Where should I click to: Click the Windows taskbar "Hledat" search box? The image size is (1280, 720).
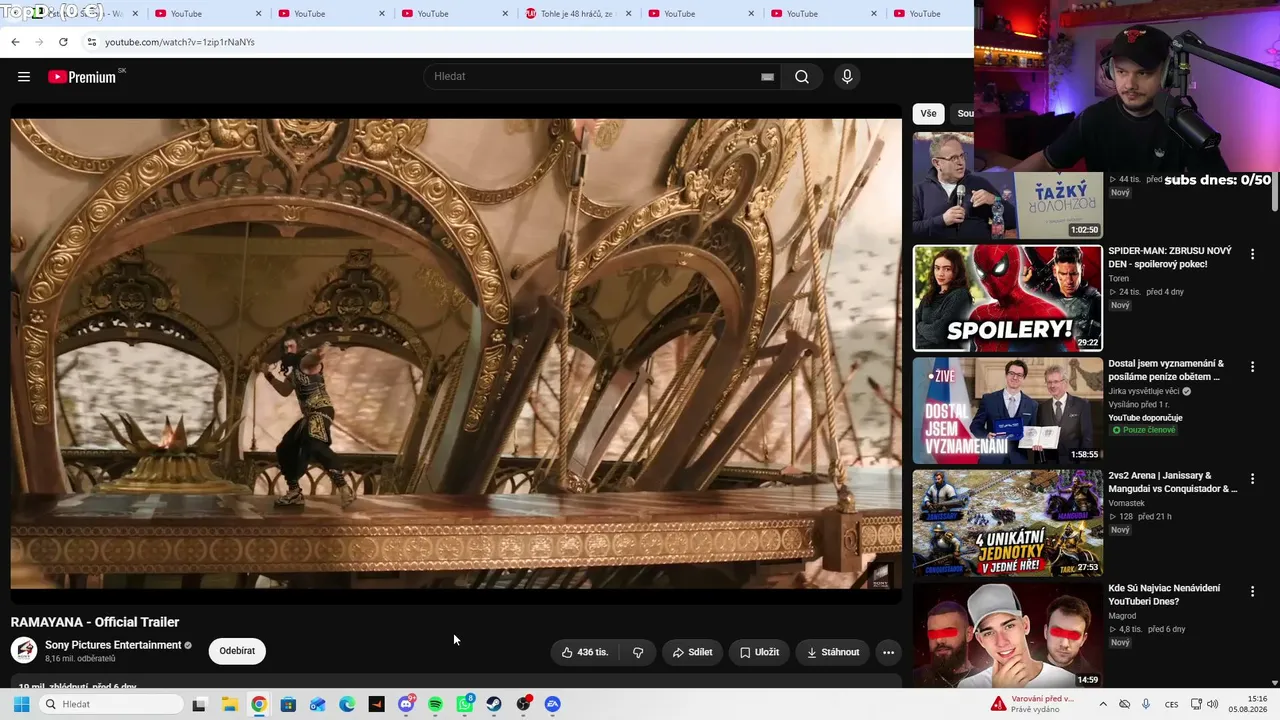(111, 704)
